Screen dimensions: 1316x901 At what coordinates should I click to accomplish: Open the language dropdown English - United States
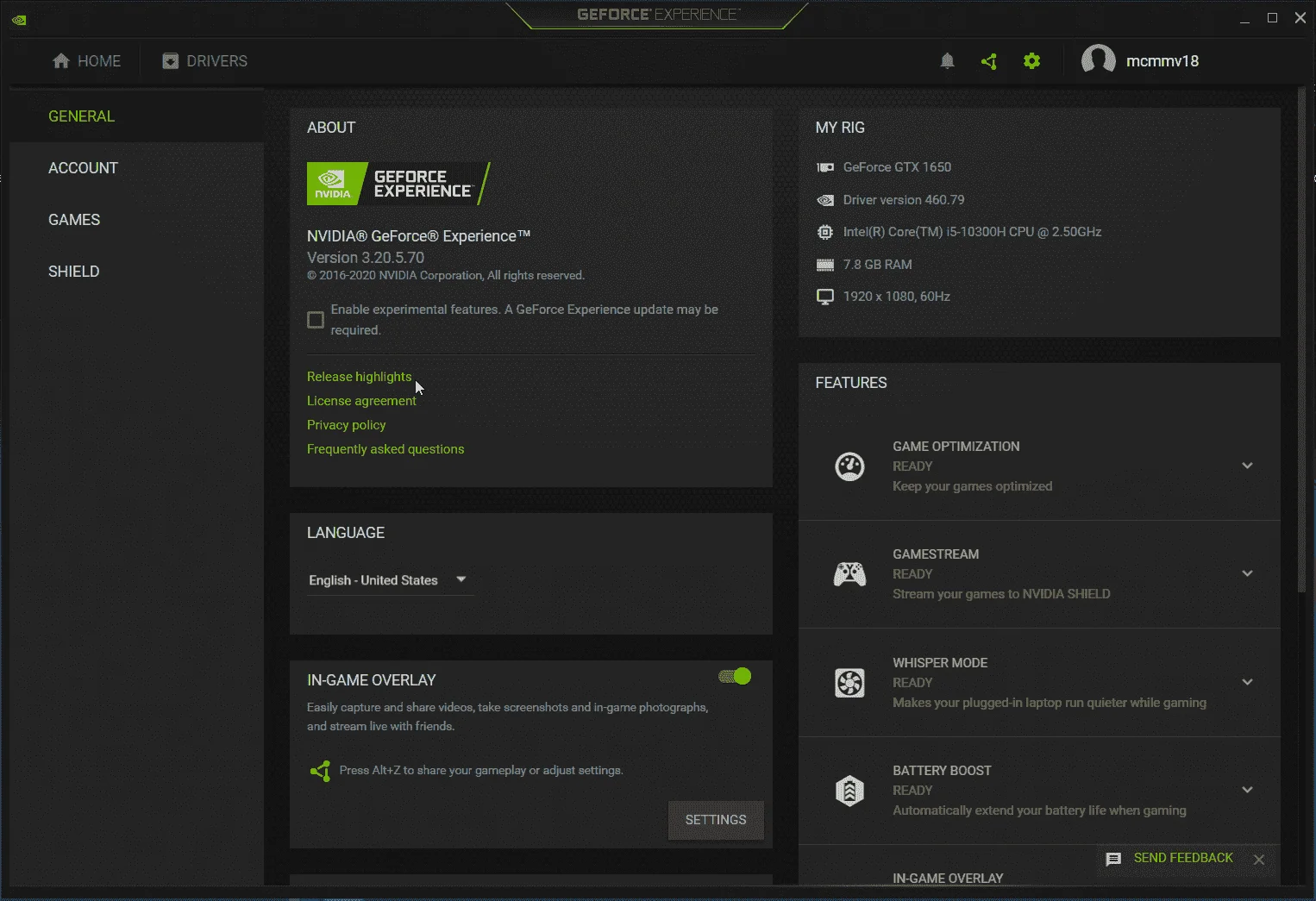click(389, 580)
